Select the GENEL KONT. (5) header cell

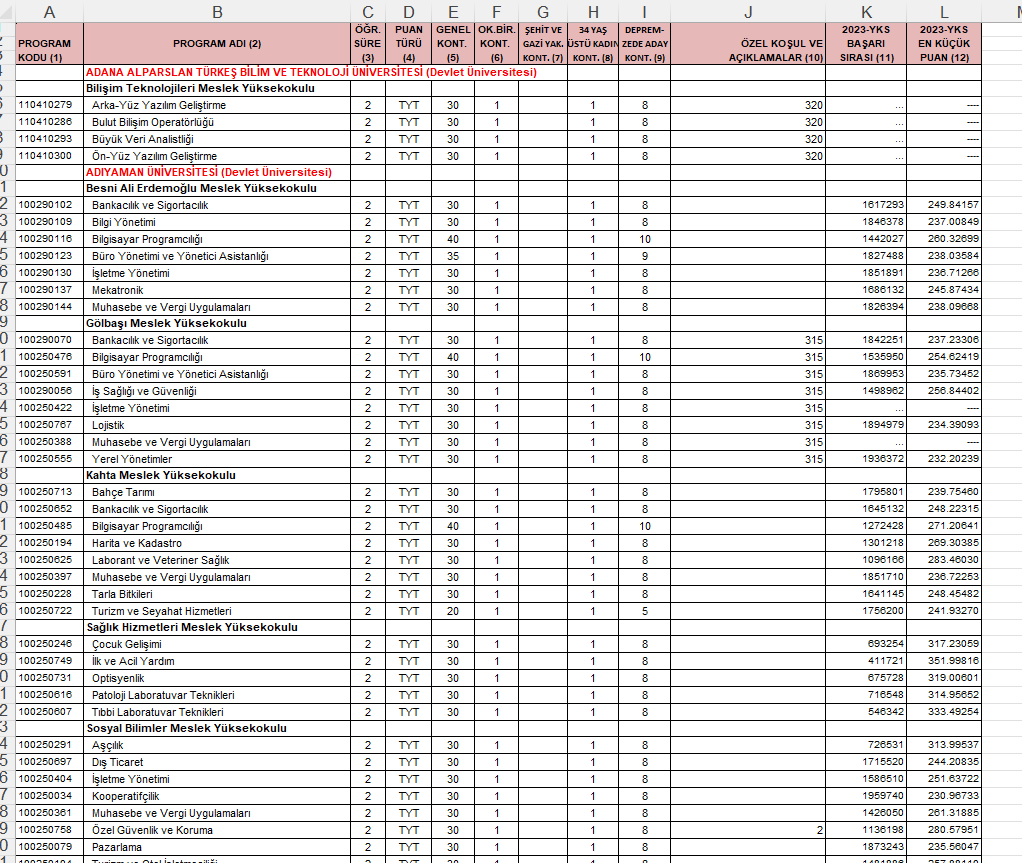pos(453,44)
